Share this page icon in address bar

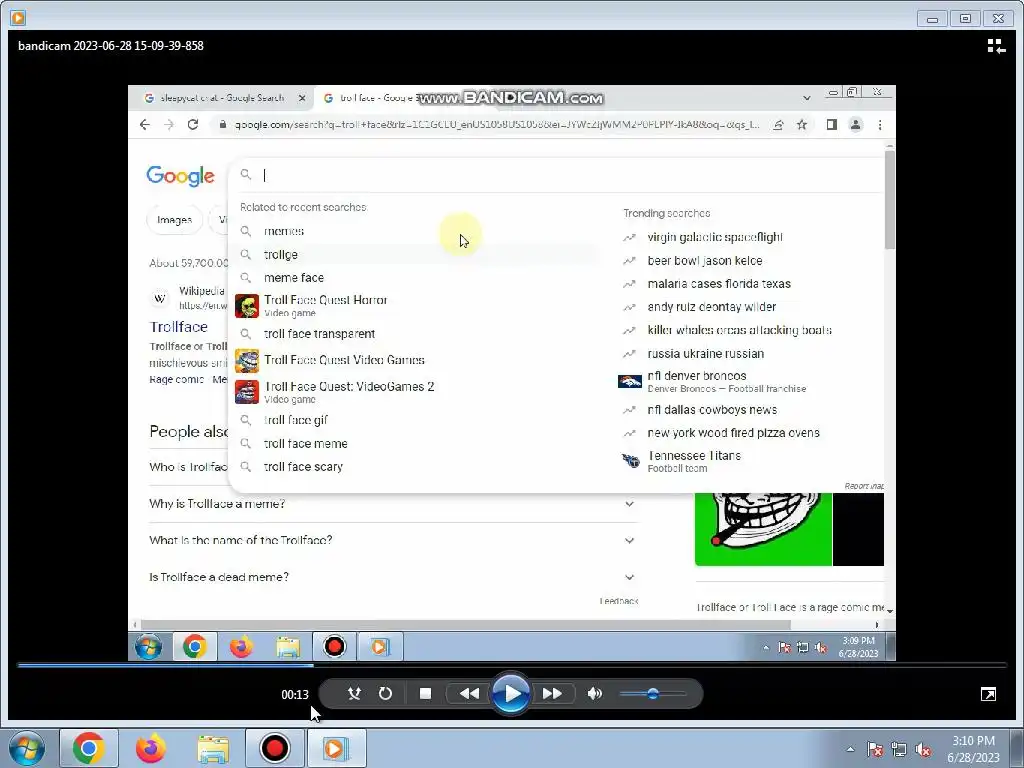pyautogui.click(x=778, y=125)
